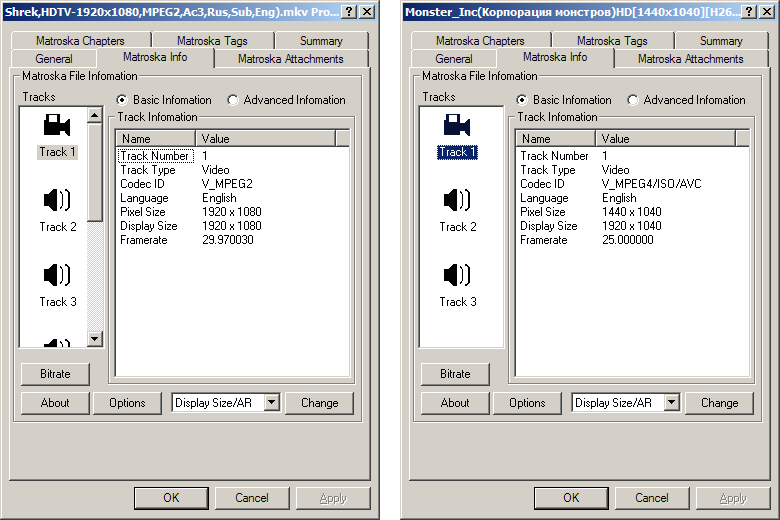This screenshot has height=520, width=780.
Task: Select Track 1 video camera icon in Monster_Inc window
Action: 457,125
